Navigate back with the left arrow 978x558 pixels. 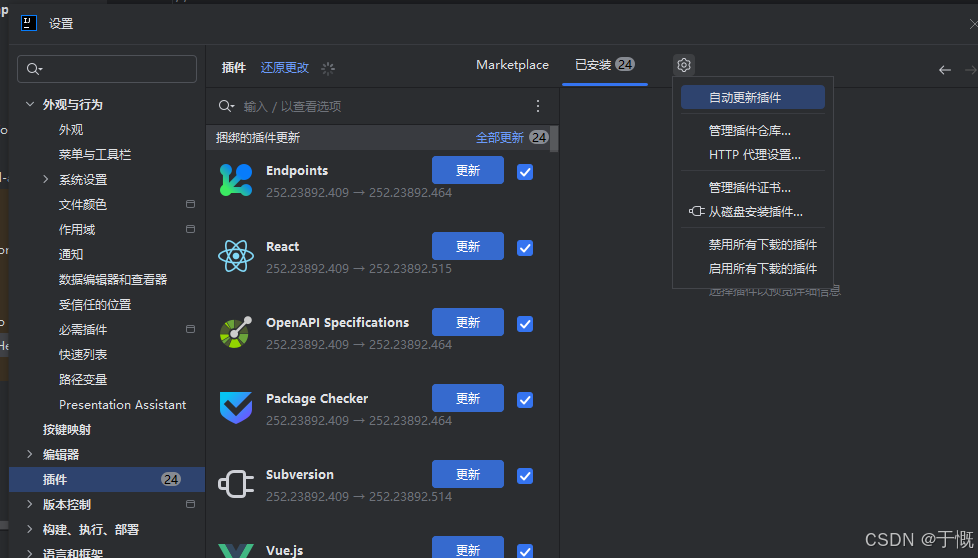coord(944,70)
